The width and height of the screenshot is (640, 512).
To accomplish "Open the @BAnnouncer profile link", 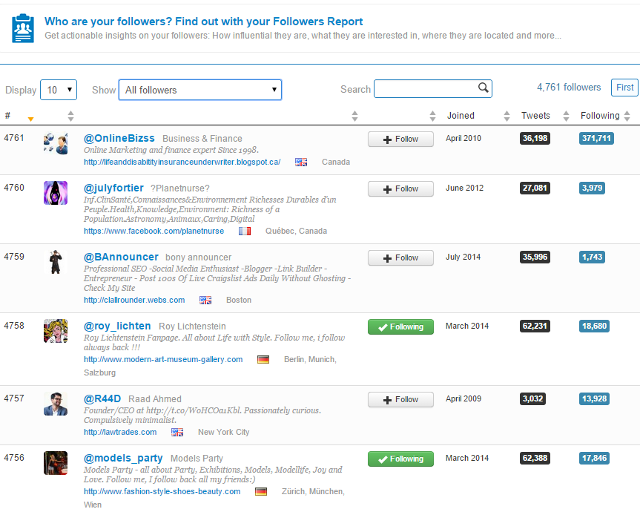I will [121, 257].
